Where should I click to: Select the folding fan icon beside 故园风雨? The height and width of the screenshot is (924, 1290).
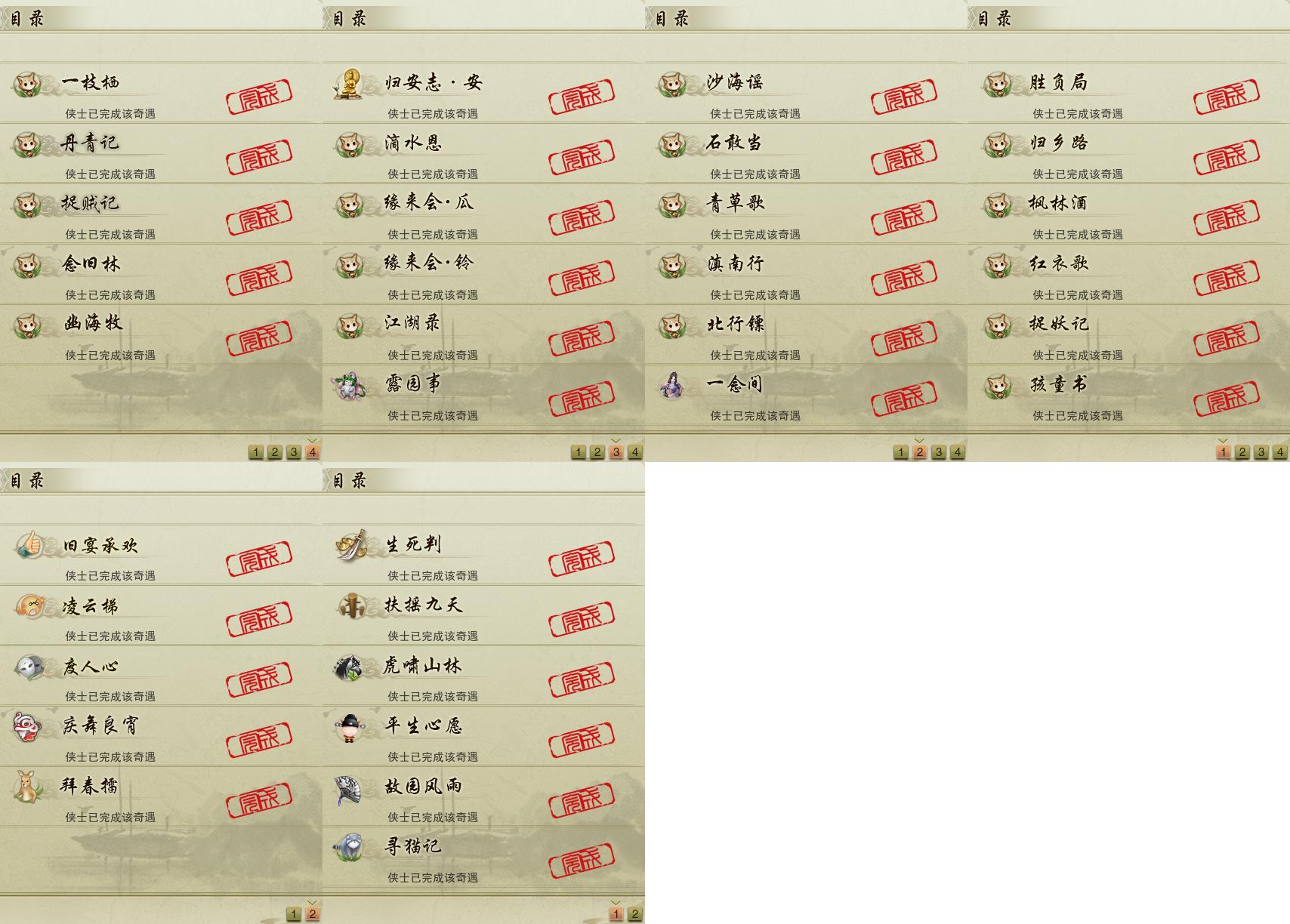pyautogui.click(x=350, y=787)
